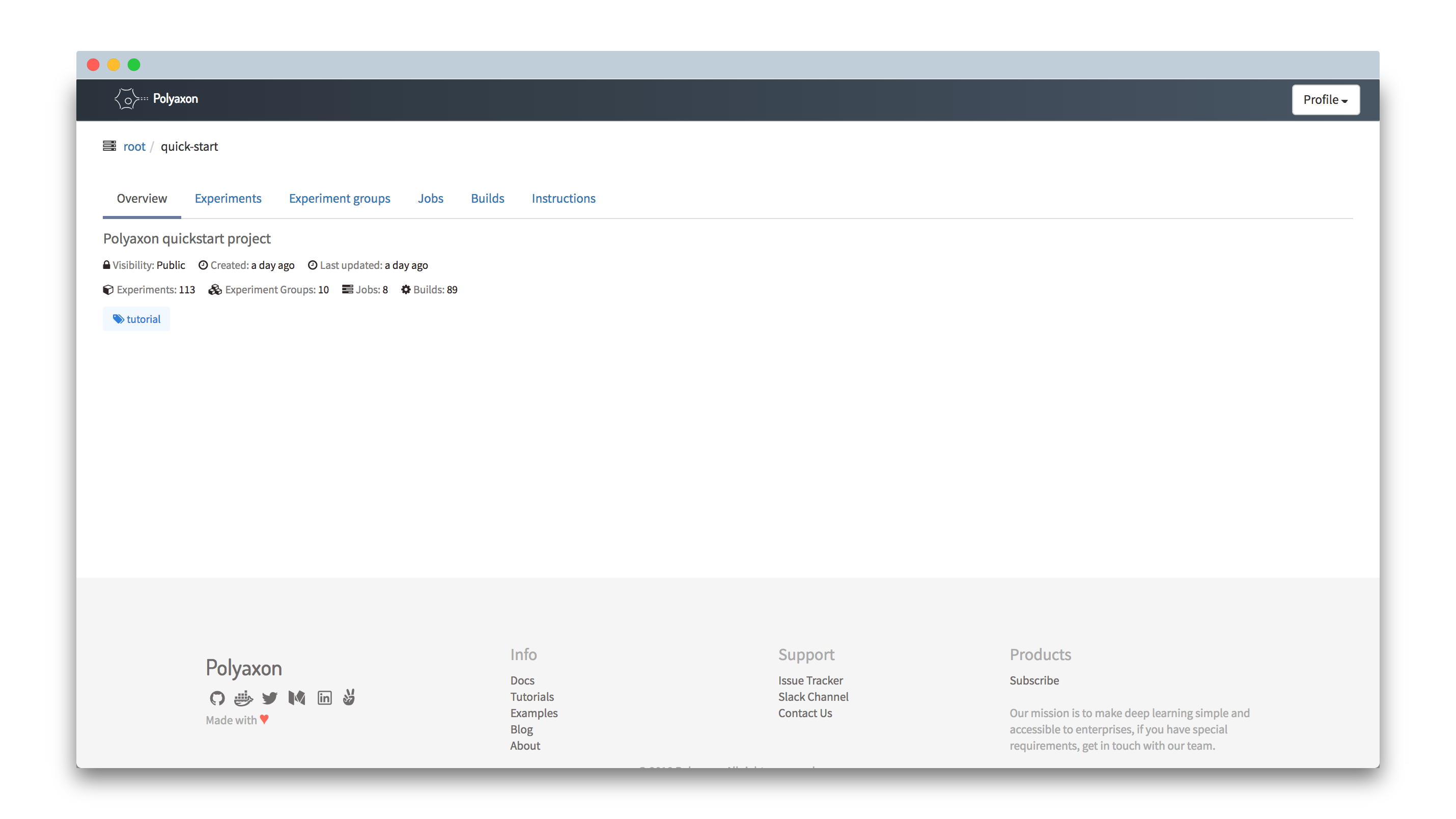Expand the Instructions tab section

coord(563,198)
